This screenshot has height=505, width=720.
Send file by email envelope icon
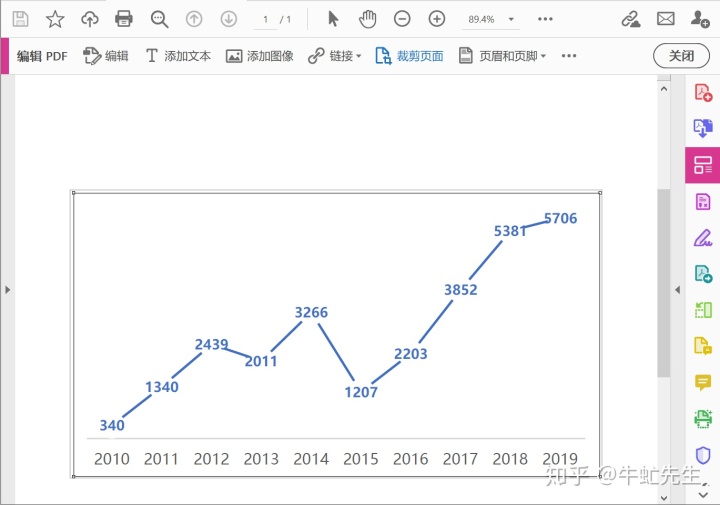click(665, 19)
